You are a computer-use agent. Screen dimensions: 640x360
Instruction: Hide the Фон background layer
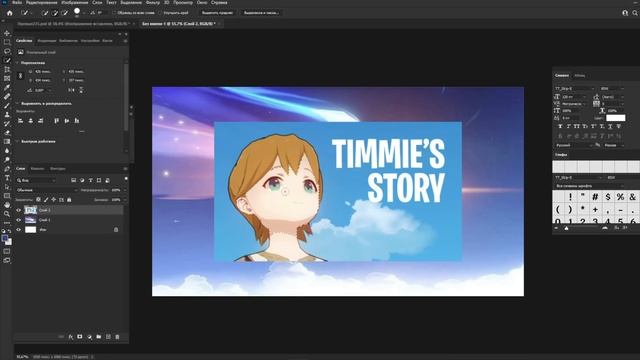coord(18,230)
